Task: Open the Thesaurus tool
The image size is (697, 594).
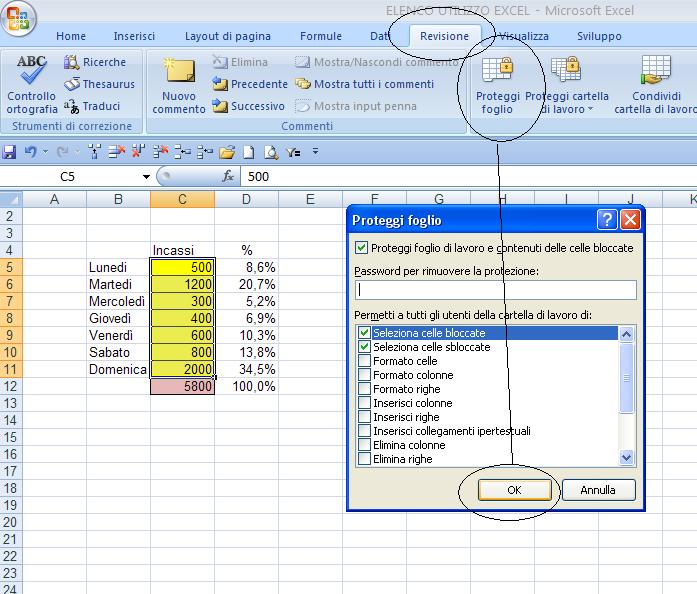Action: (x=100, y=84)
